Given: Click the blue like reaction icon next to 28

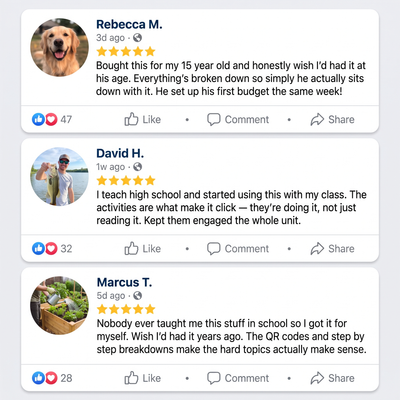Looking at the screenshot, I should coord(38,378).
